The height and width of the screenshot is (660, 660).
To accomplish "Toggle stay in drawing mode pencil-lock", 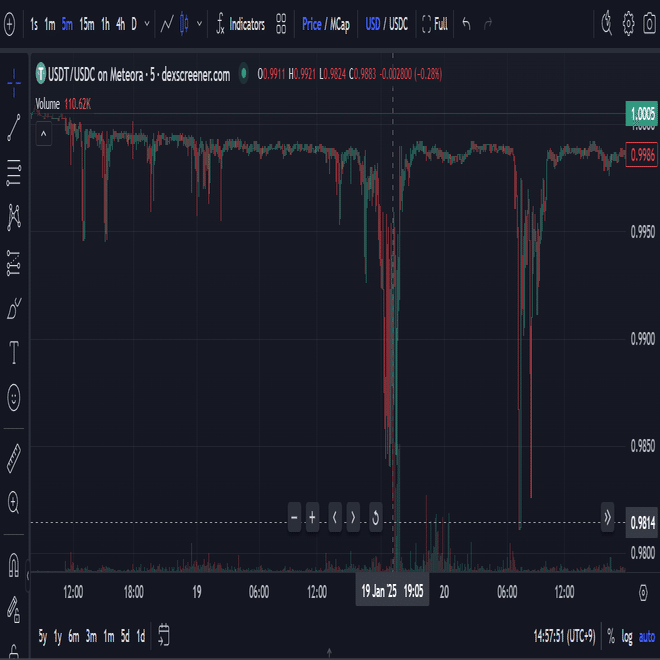I will point(14,609).
